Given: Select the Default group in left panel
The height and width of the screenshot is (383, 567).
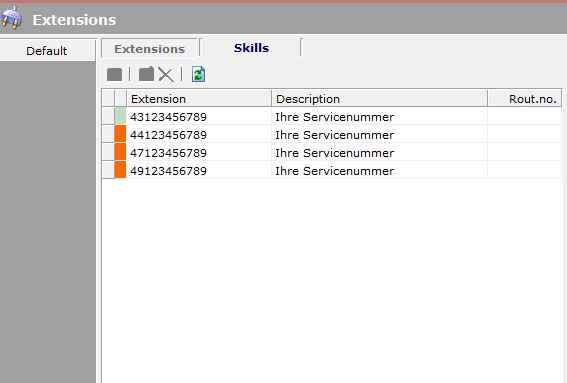Looking at the screenshot, I should point(47,51).
